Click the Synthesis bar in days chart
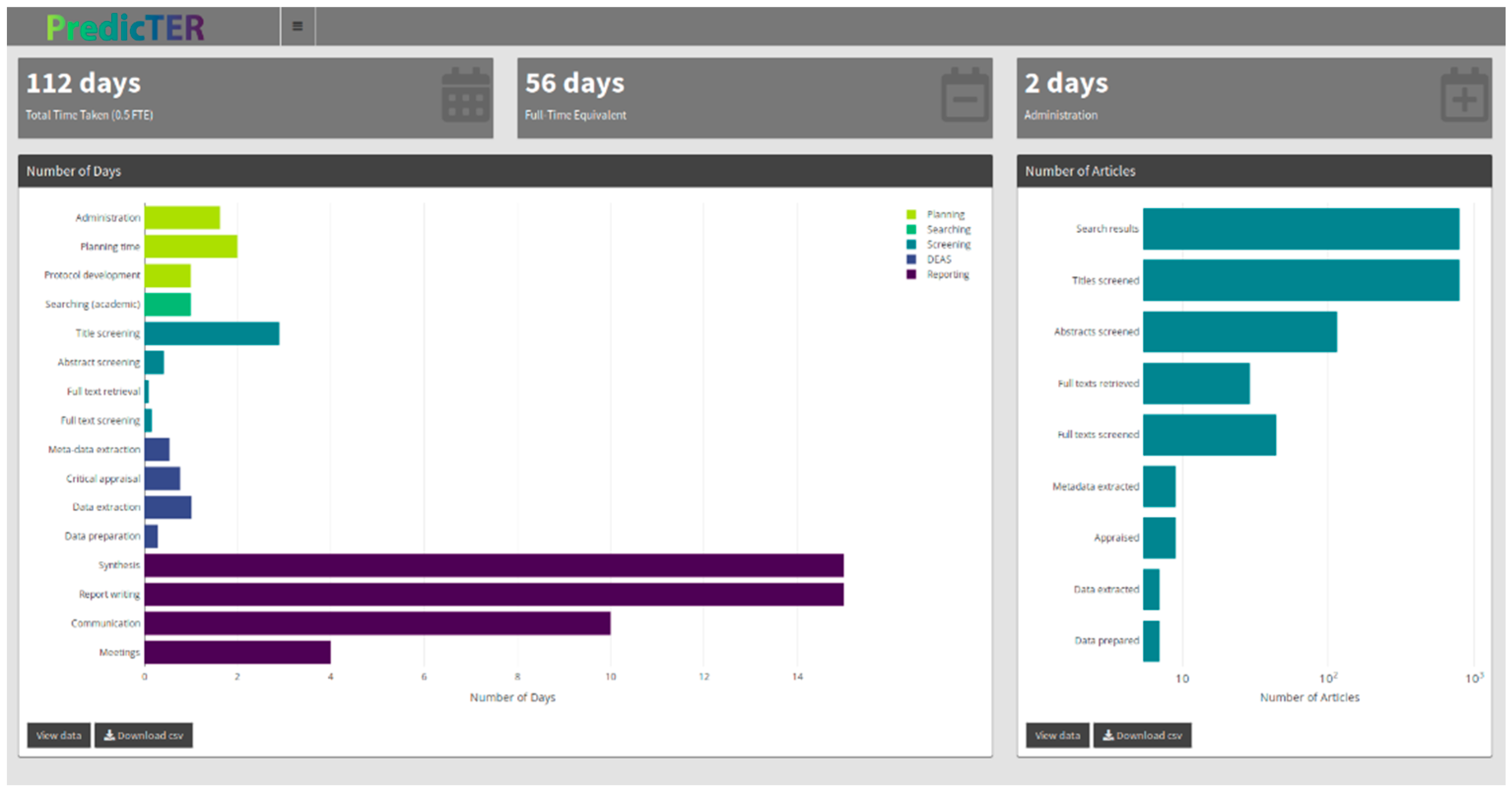 493,565
